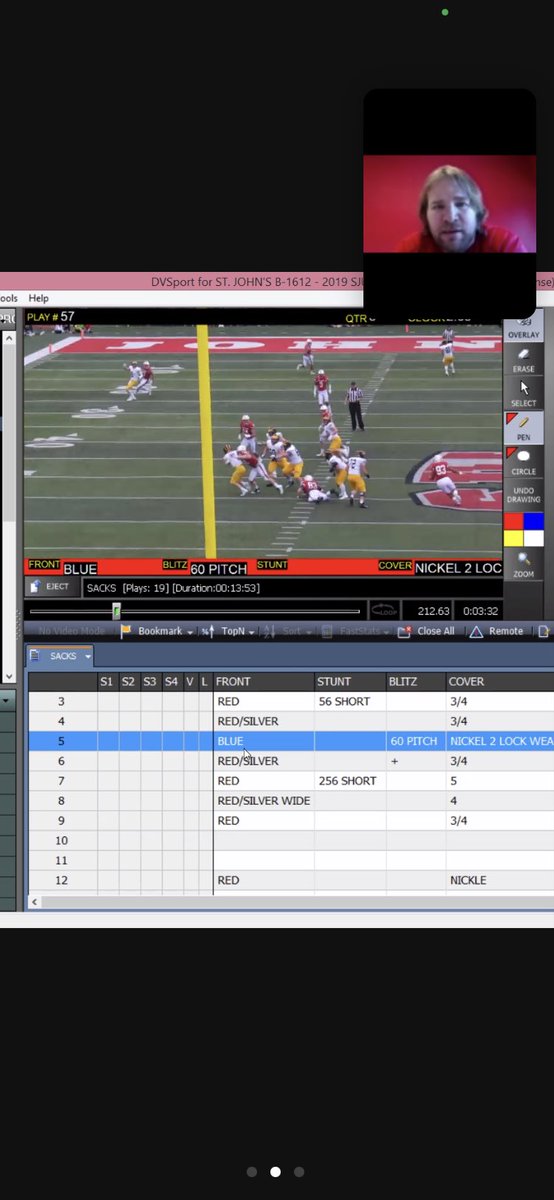Switch to the SACKS tab
Image resolution: width=554 pixels, height=1200 pixels.
59,656
